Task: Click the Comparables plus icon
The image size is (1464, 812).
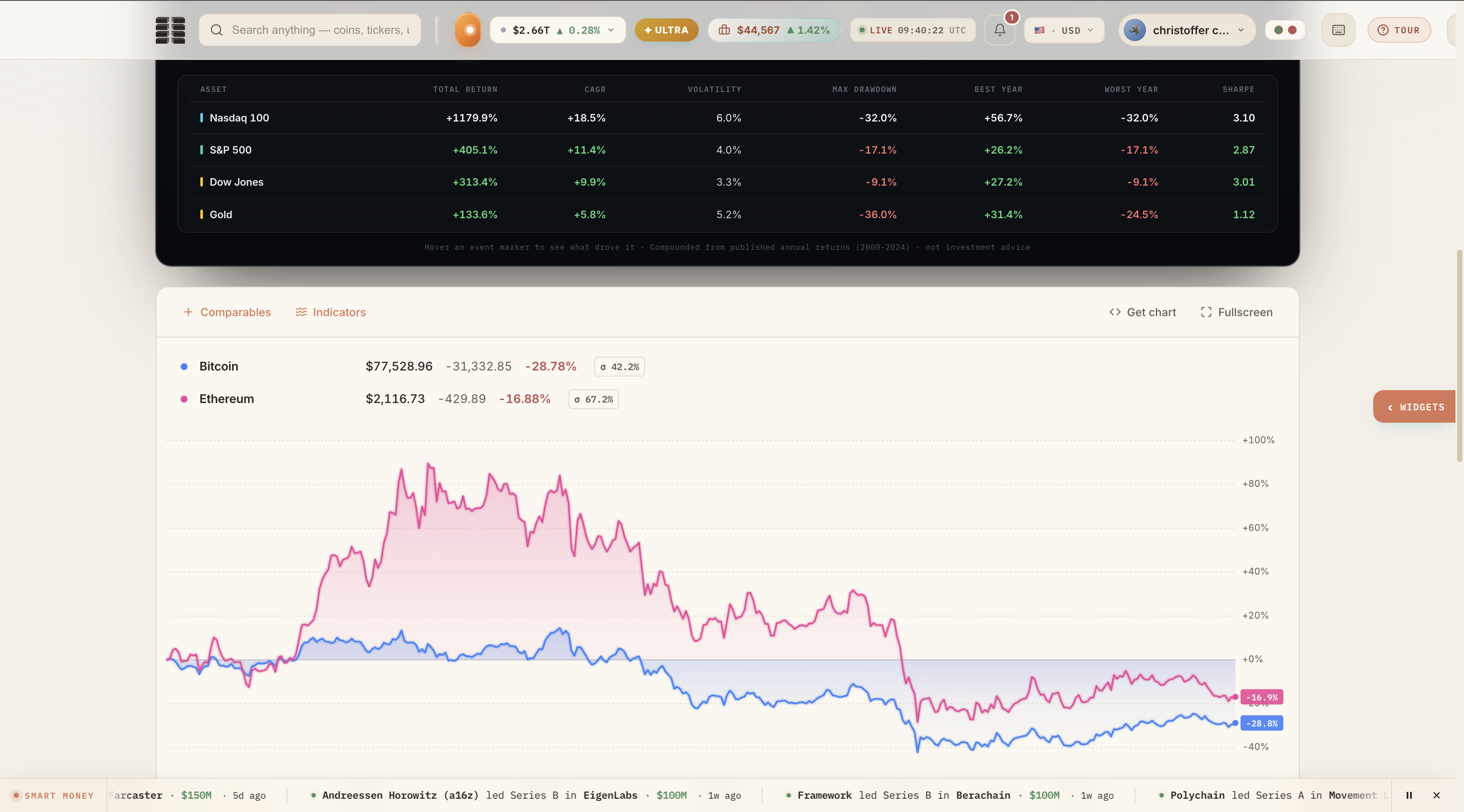Action: (x=188, y=312)
